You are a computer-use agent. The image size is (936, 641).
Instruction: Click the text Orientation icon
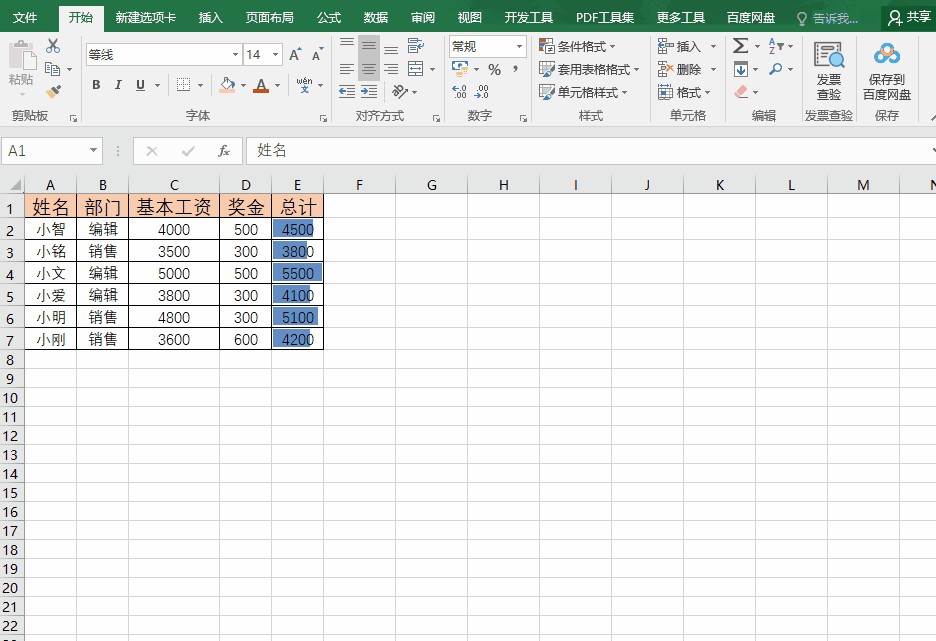[x=399, y=91]
